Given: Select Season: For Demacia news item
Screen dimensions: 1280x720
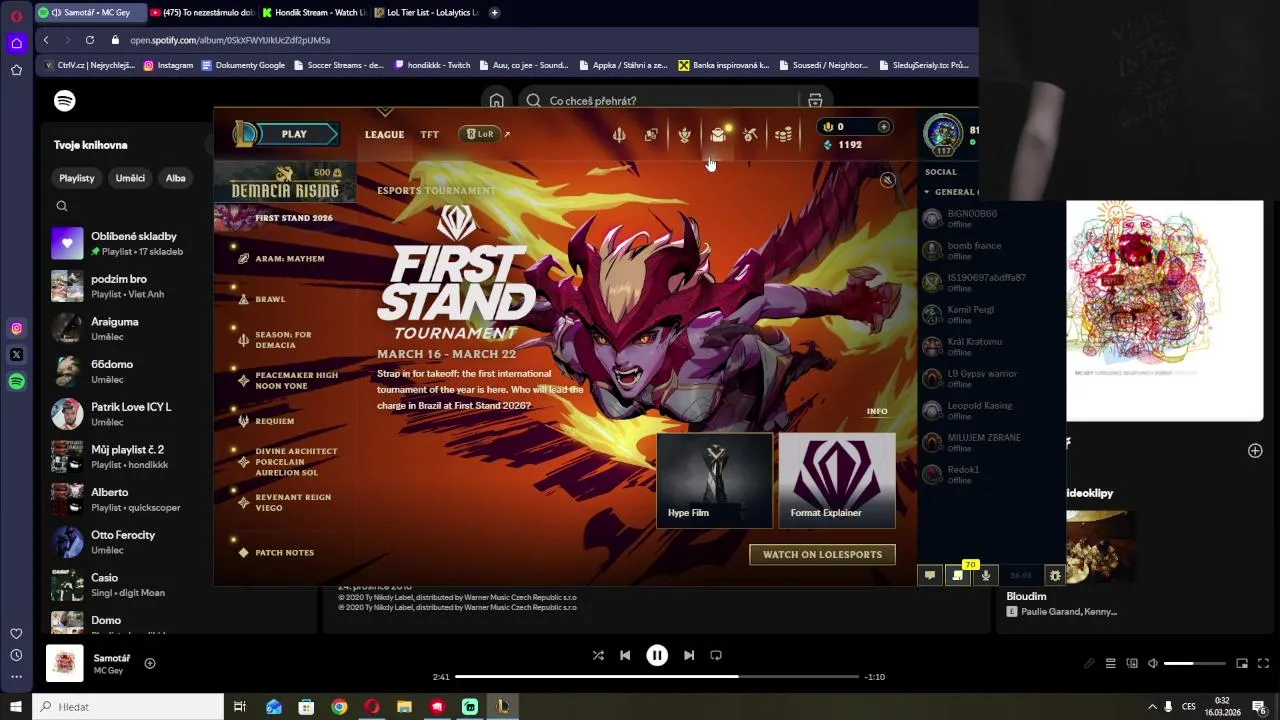Looking at the screenshot, I should 283,340.
